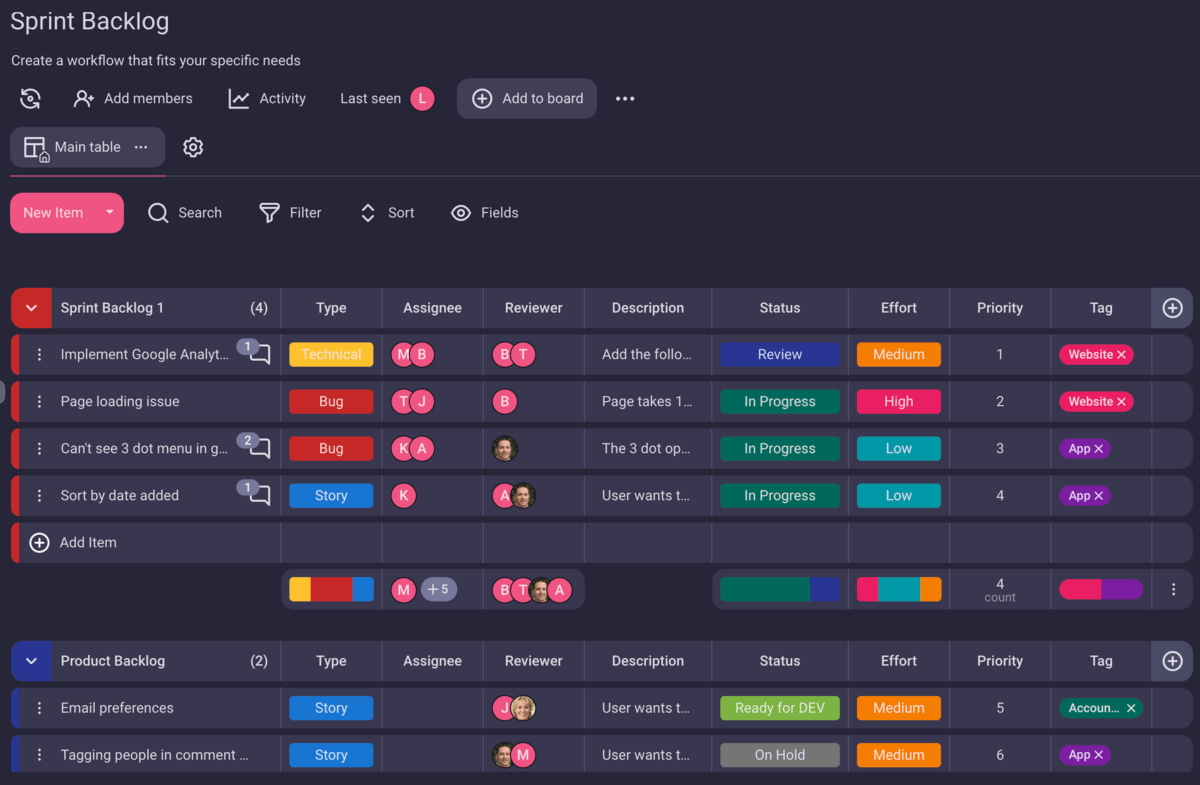1200x785 pixels.
Task: Collapse the Product Backlog group
Action: 31,661
